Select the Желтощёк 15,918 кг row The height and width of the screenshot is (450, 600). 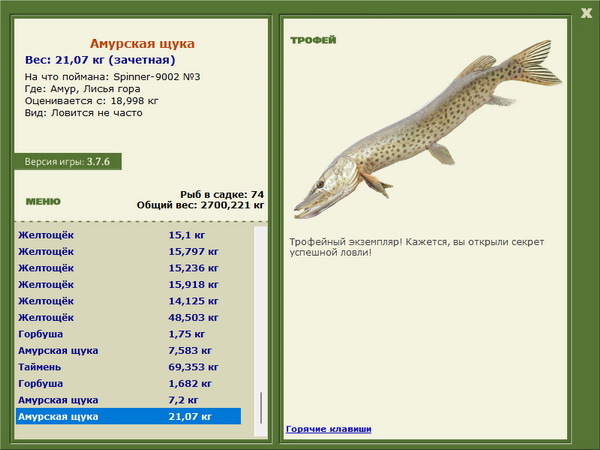point(129,284)
